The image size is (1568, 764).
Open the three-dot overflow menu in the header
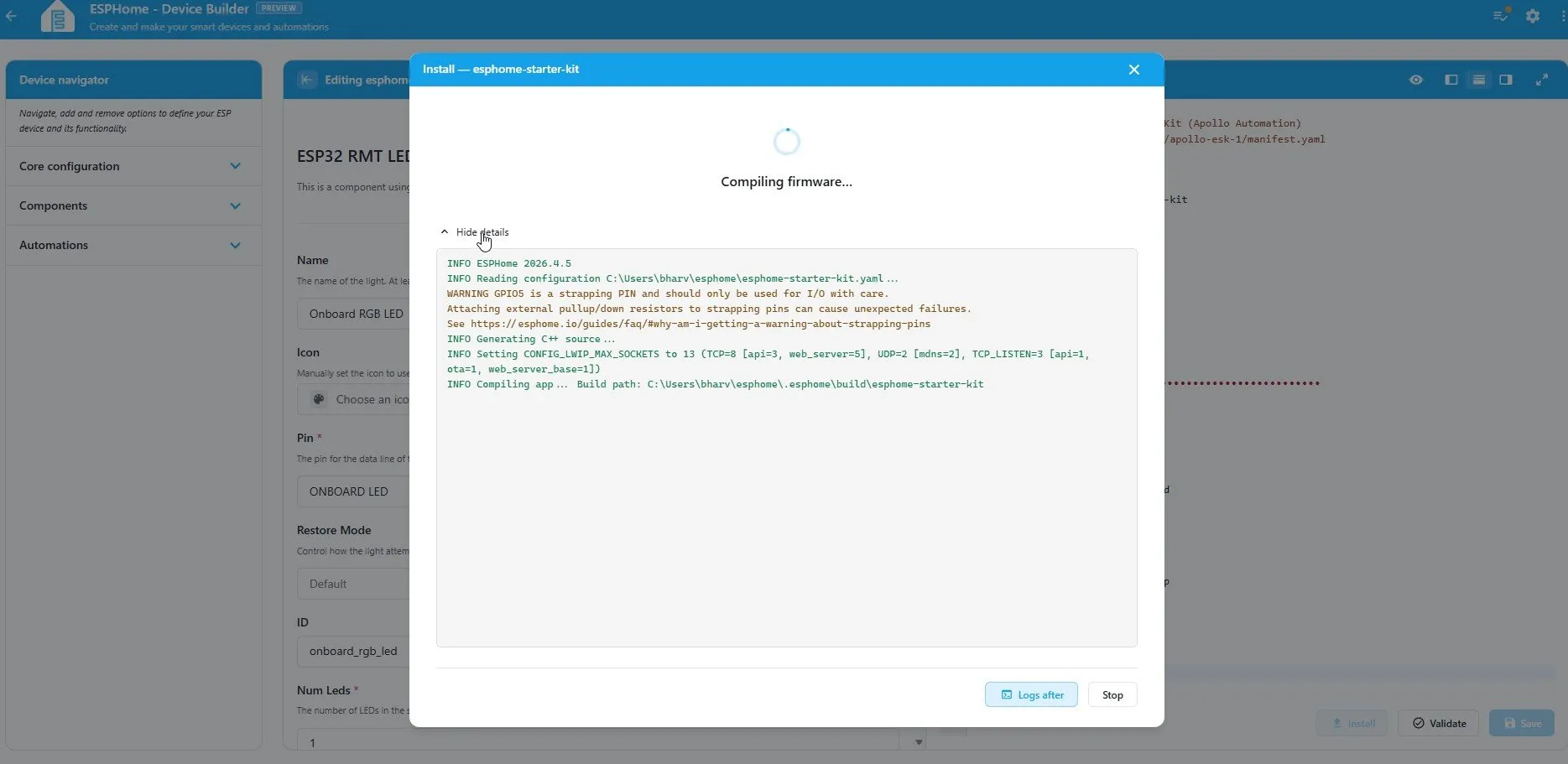(1564, 16)
